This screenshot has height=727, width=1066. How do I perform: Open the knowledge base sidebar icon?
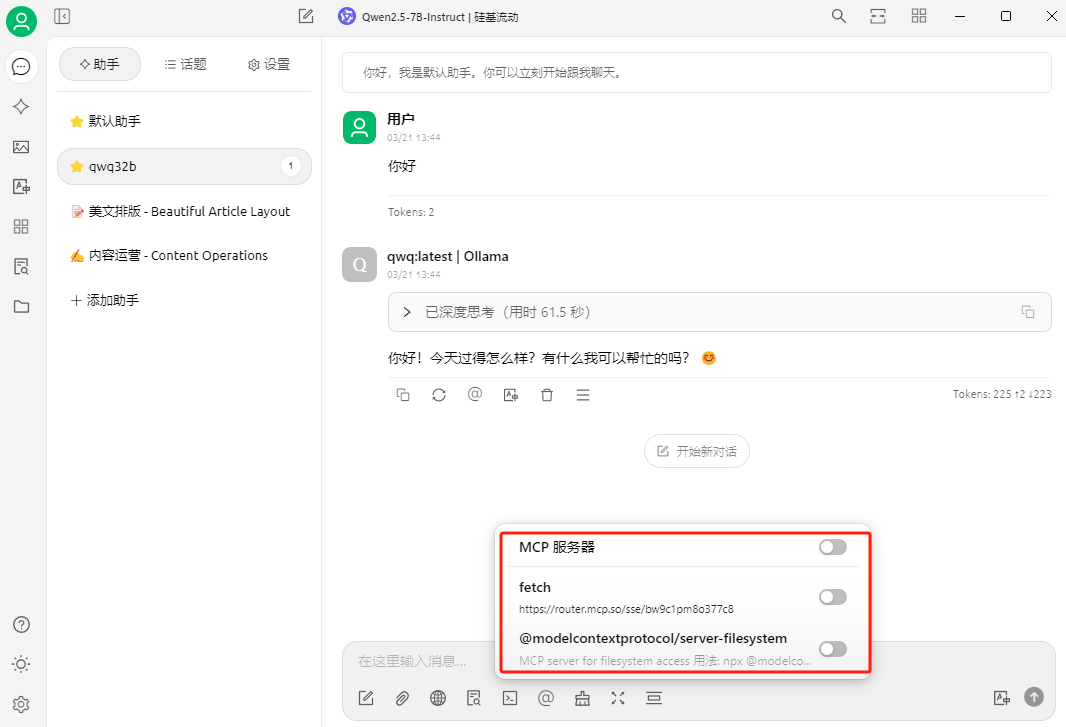coord(21,267)
